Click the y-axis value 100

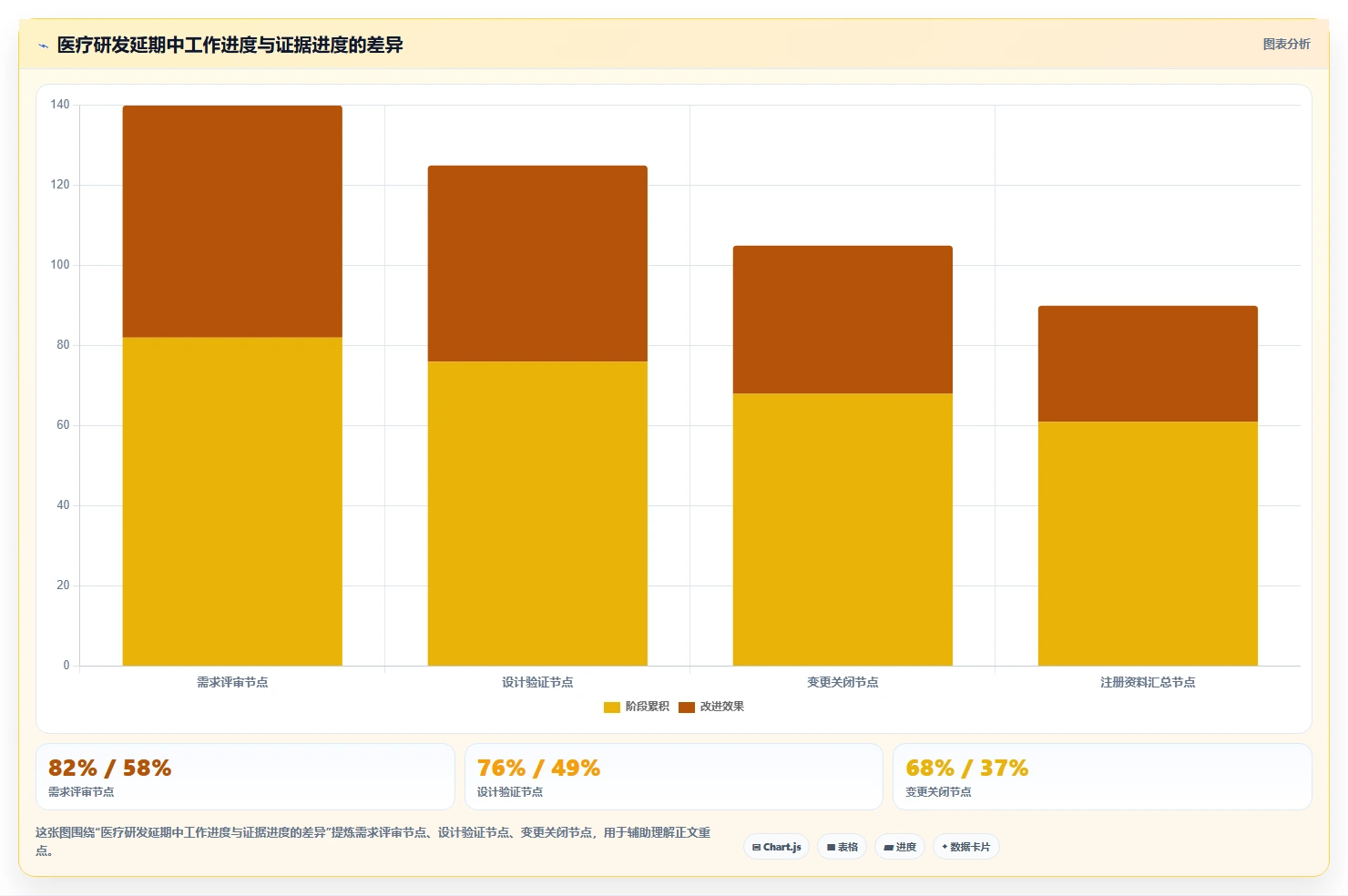[60, 265]
